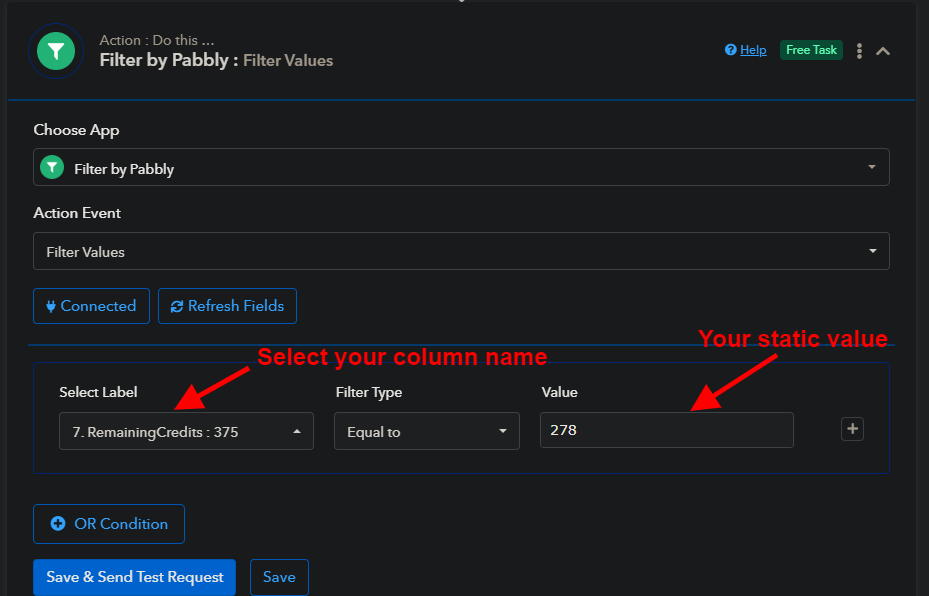Click the plus icon to add a filter row
929x596 pixels.
pyautogui.click(x=852, y=429)
